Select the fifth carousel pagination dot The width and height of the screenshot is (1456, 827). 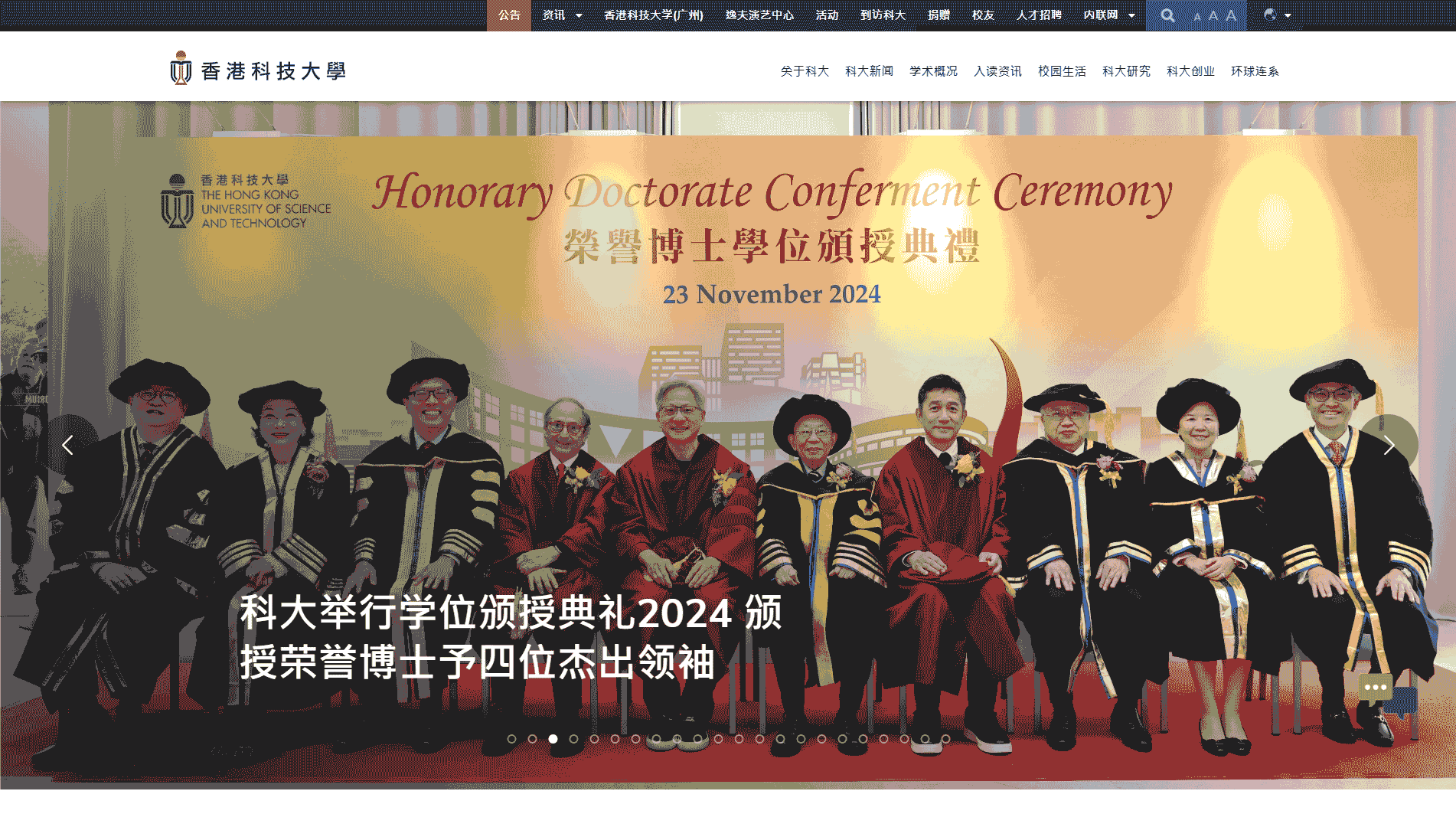coord(594,739)
